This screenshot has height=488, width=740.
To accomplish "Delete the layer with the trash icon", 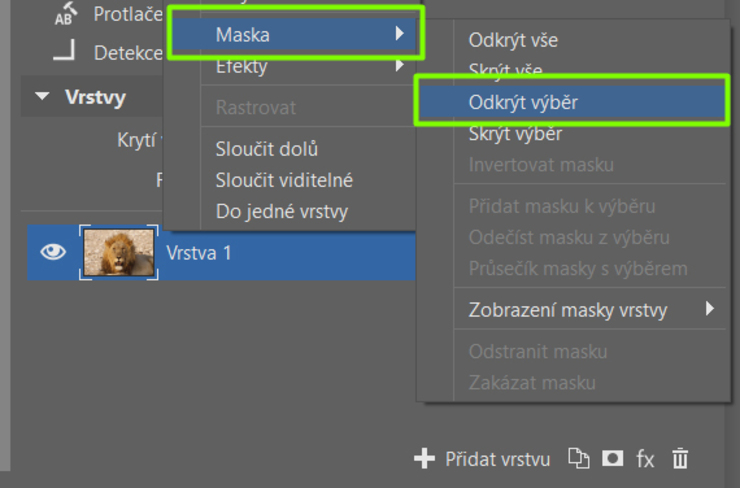I will [680, 459].
